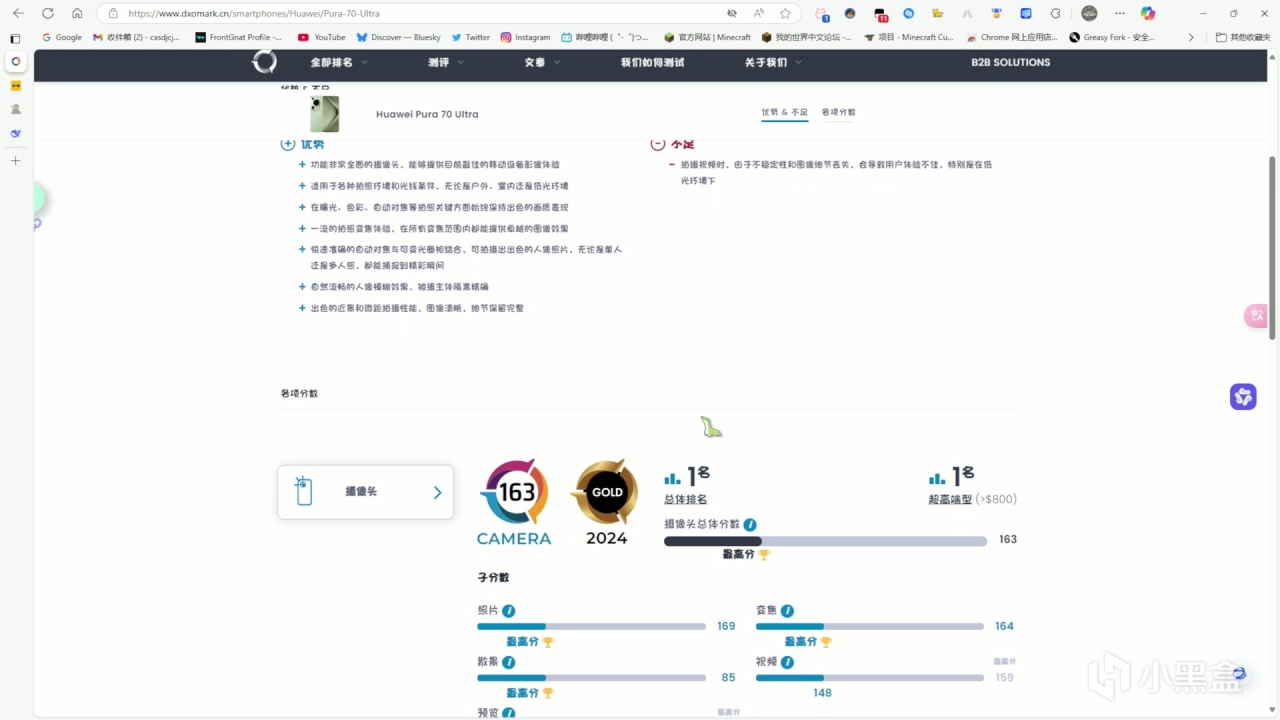
Task: Open the Instagram bookmark
Action: point(526,37)
